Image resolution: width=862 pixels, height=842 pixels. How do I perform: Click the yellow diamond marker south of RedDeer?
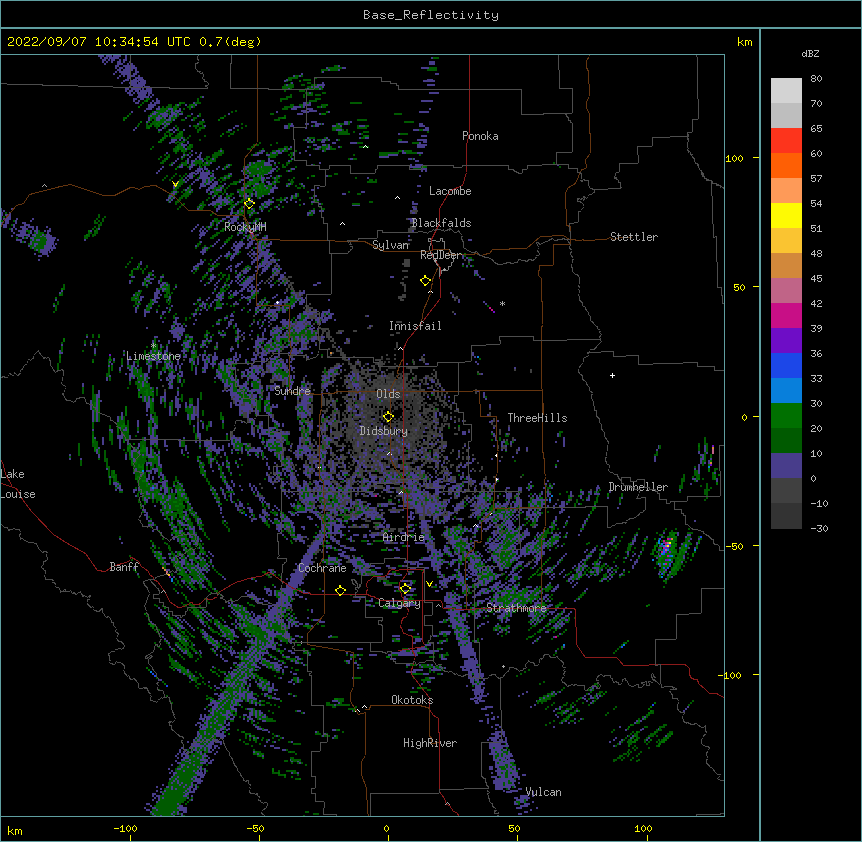[x=425, y=281]
